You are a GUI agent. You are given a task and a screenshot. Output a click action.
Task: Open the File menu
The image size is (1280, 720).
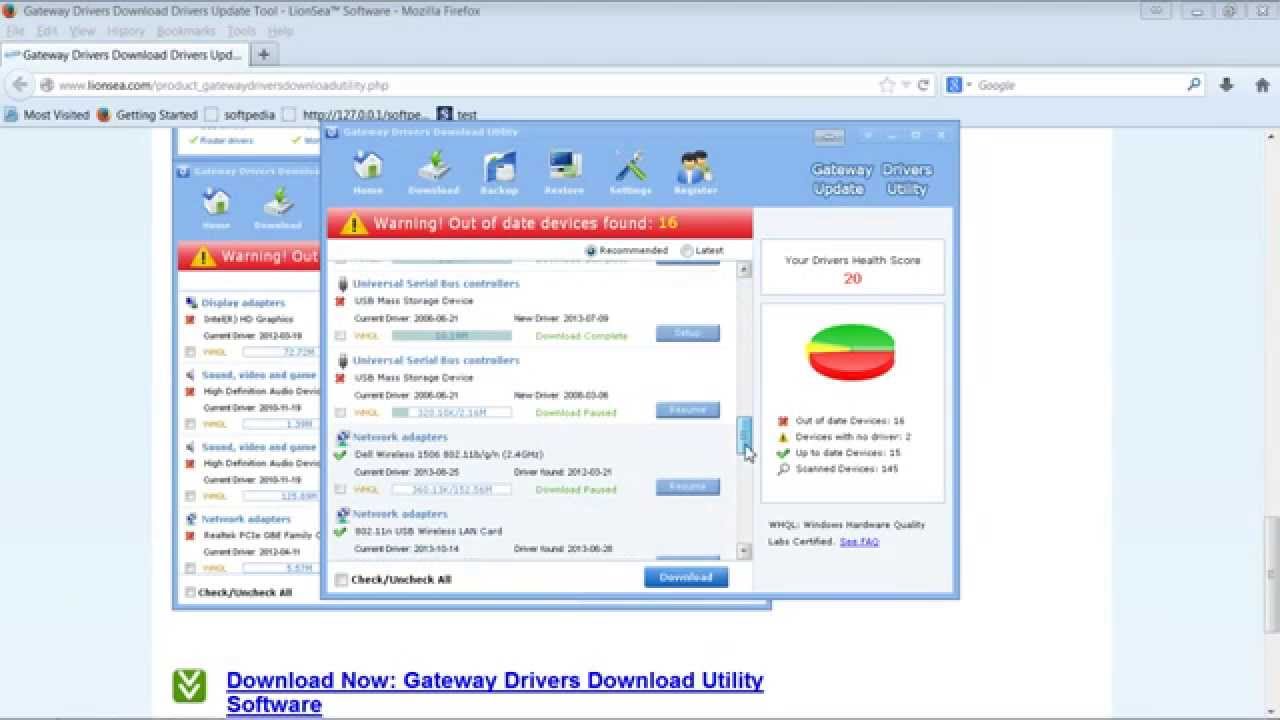[x=15, y=31]
